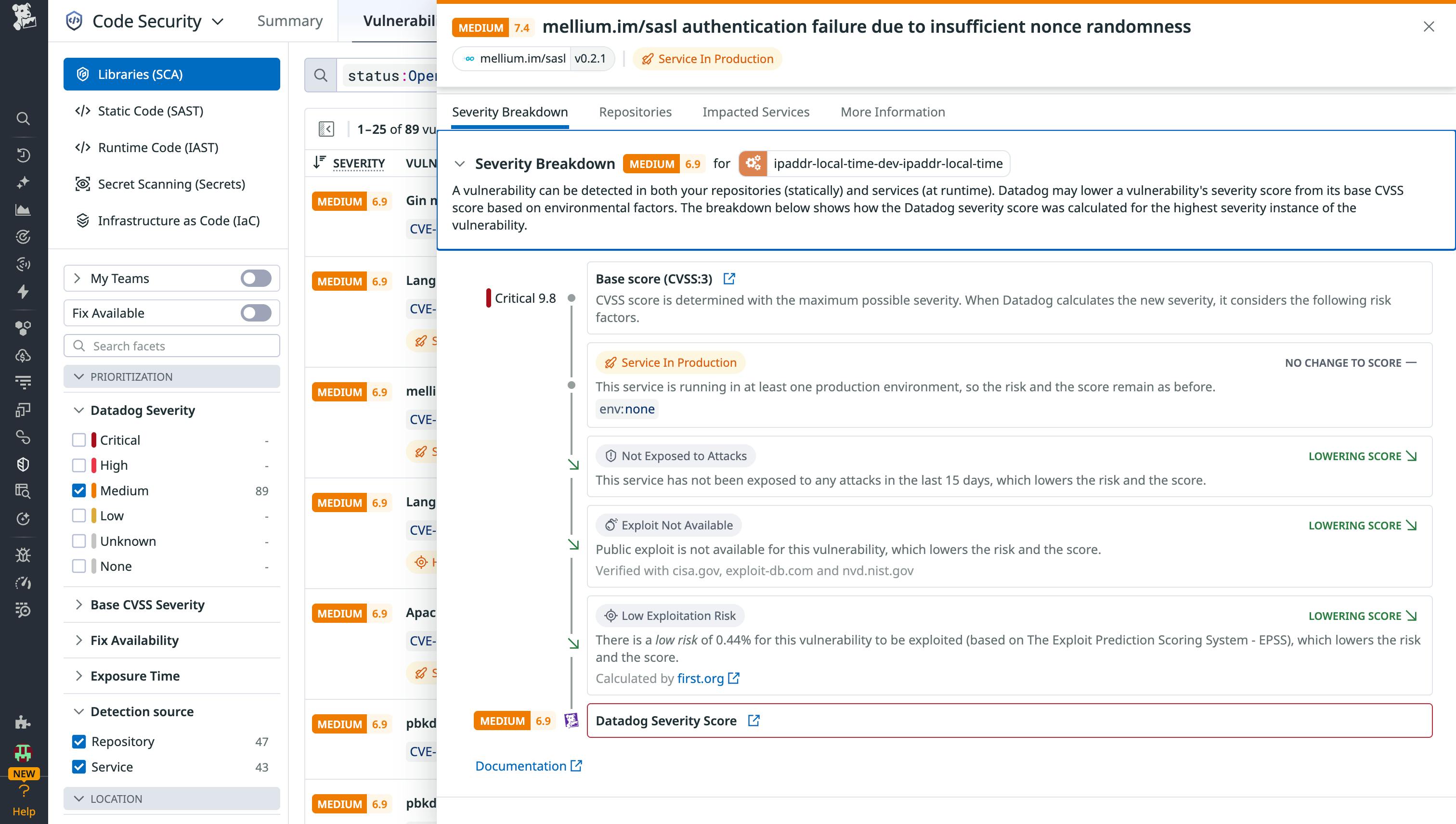The height and width of the screenshot is (824, 1456).
Task: Open the Documentation link
Action: (x=522, y=766)
